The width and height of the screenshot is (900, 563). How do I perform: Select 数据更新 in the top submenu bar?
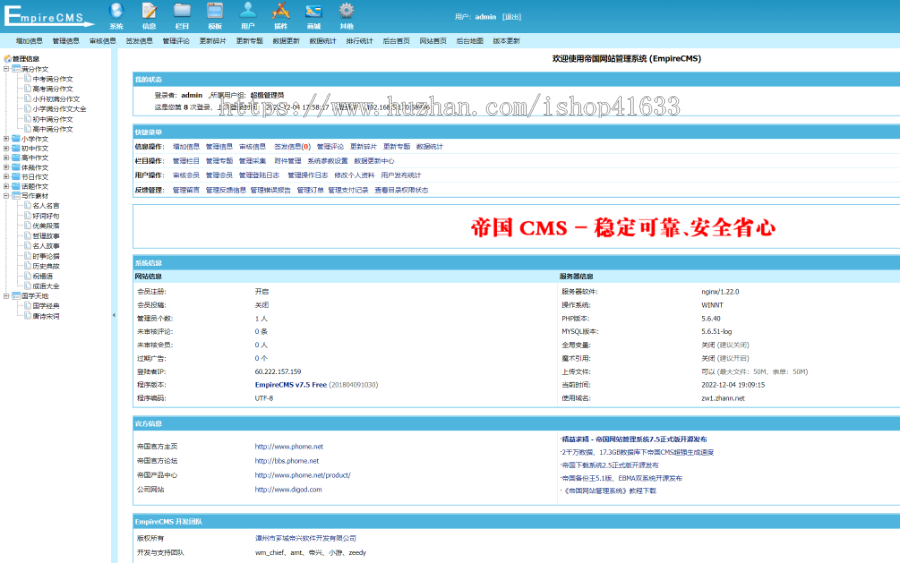coord(286,41)
